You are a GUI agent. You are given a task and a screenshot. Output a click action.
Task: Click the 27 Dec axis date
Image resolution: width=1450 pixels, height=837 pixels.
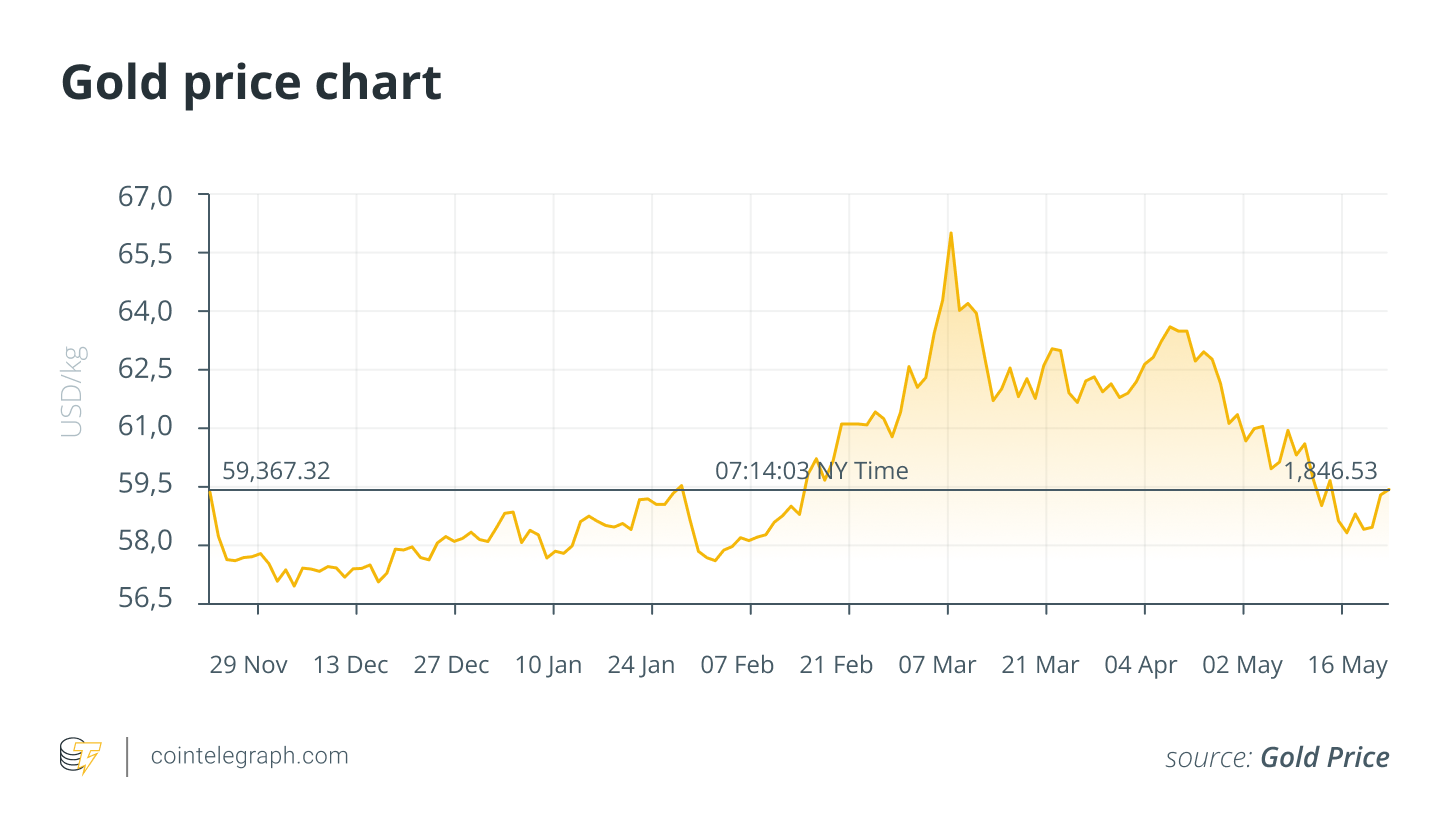pos(451,665)
